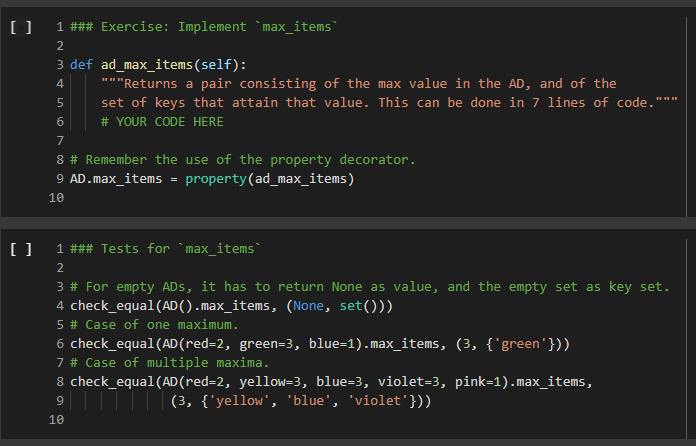
Task: Click the 'property' keyword in line 9
Action: click(x=216, y=179)
